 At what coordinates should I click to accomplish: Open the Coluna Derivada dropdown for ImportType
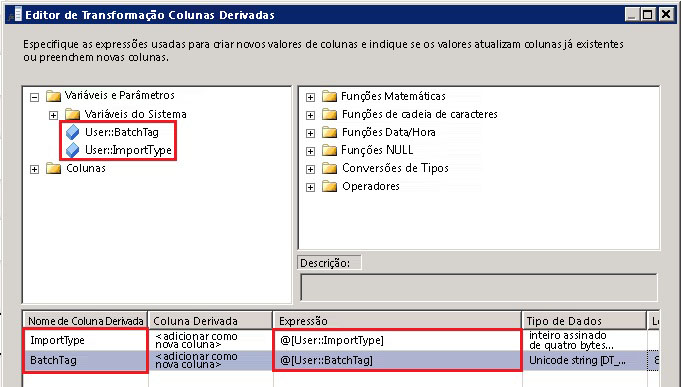tap(210, 340)
